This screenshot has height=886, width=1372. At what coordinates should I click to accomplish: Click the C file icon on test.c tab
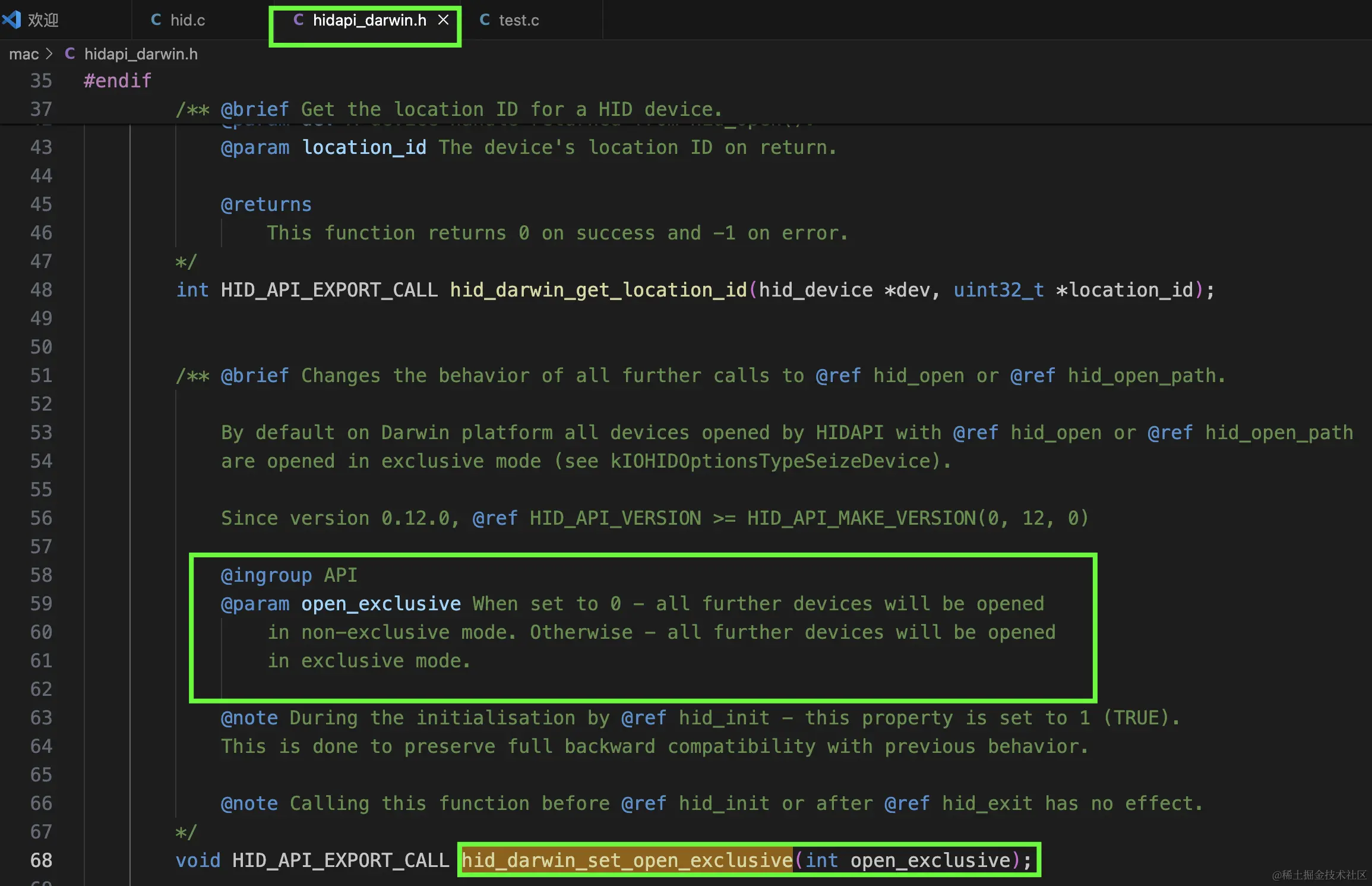pyautogui.click(x=485, y=20)
